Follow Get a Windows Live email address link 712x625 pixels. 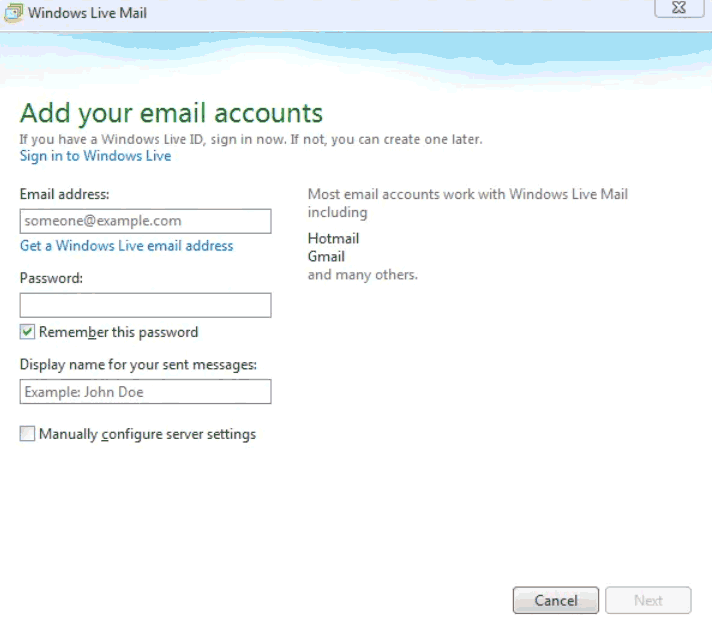coord(126,246)
